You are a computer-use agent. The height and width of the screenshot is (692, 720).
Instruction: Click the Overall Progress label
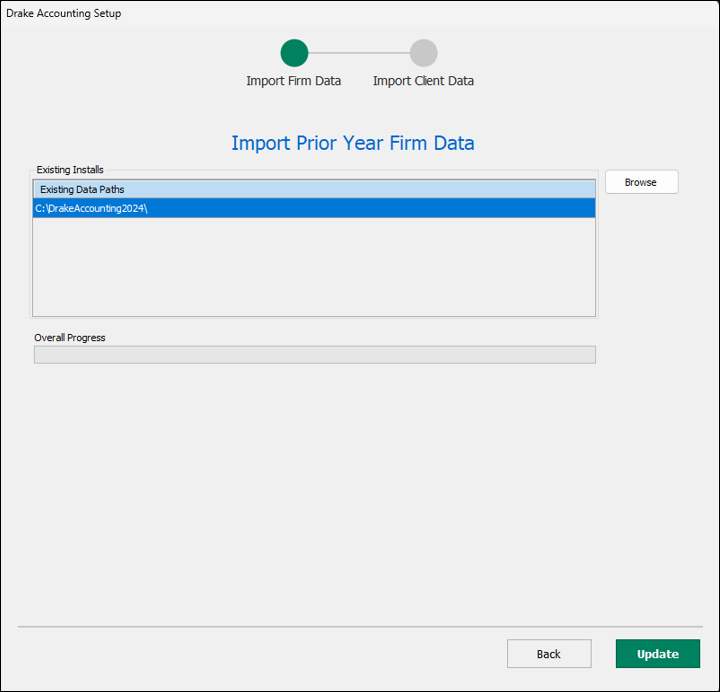[70, 338]
